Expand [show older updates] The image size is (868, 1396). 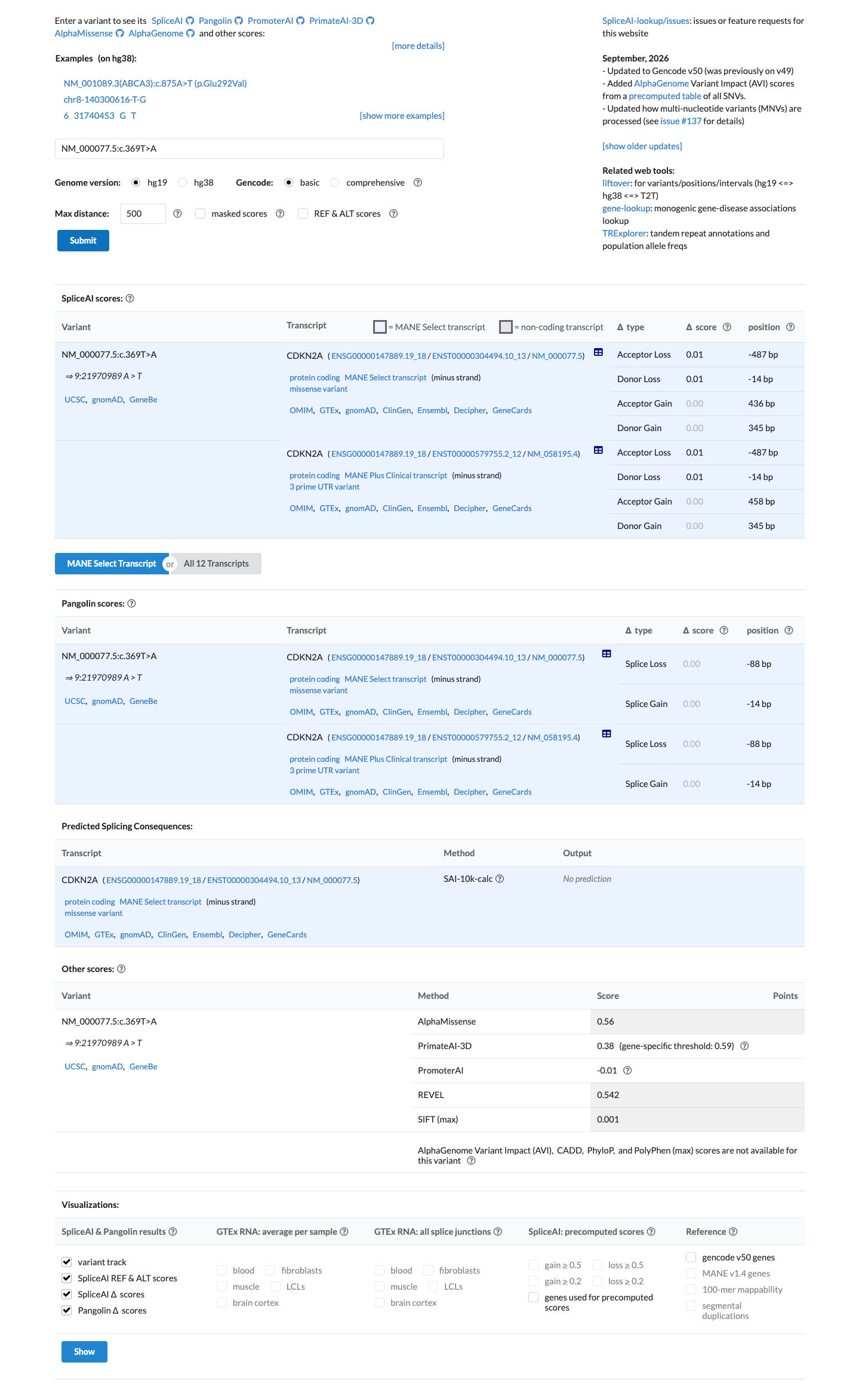tap(642, 146)
